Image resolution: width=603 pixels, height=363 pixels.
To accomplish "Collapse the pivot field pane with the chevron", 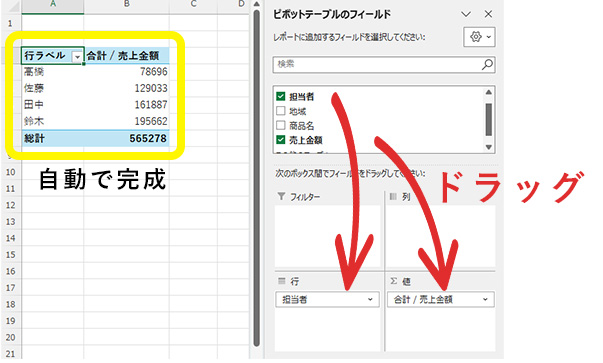I will tap(466, 14).
